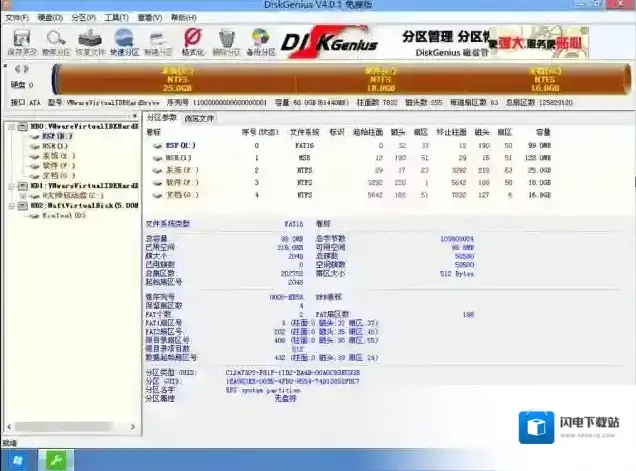
Task: Click the Search Partitions (搜索分区) magnifier icon
Action: [x=56, y=41]
